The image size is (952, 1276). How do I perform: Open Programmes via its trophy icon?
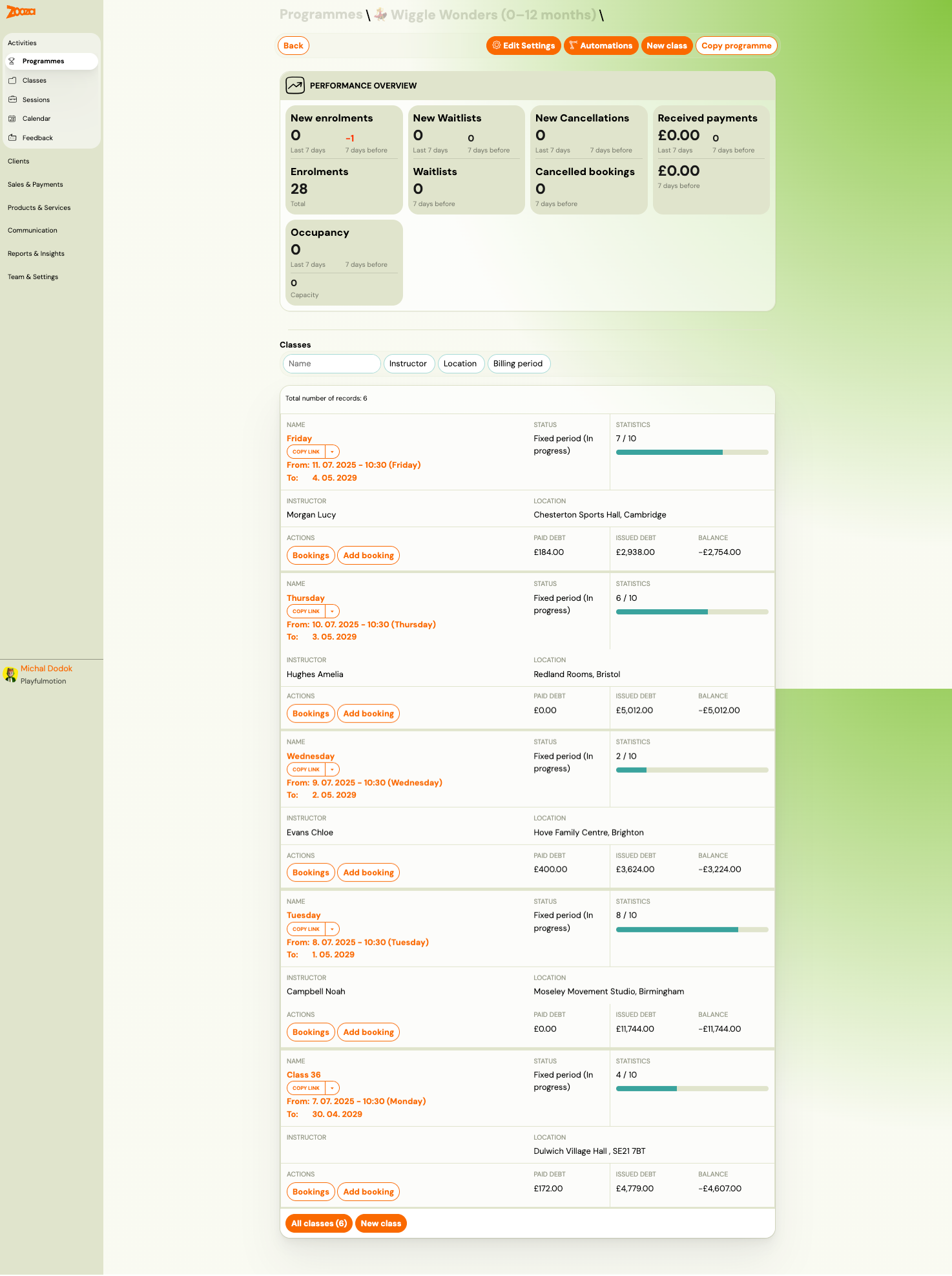pos(12,61)
